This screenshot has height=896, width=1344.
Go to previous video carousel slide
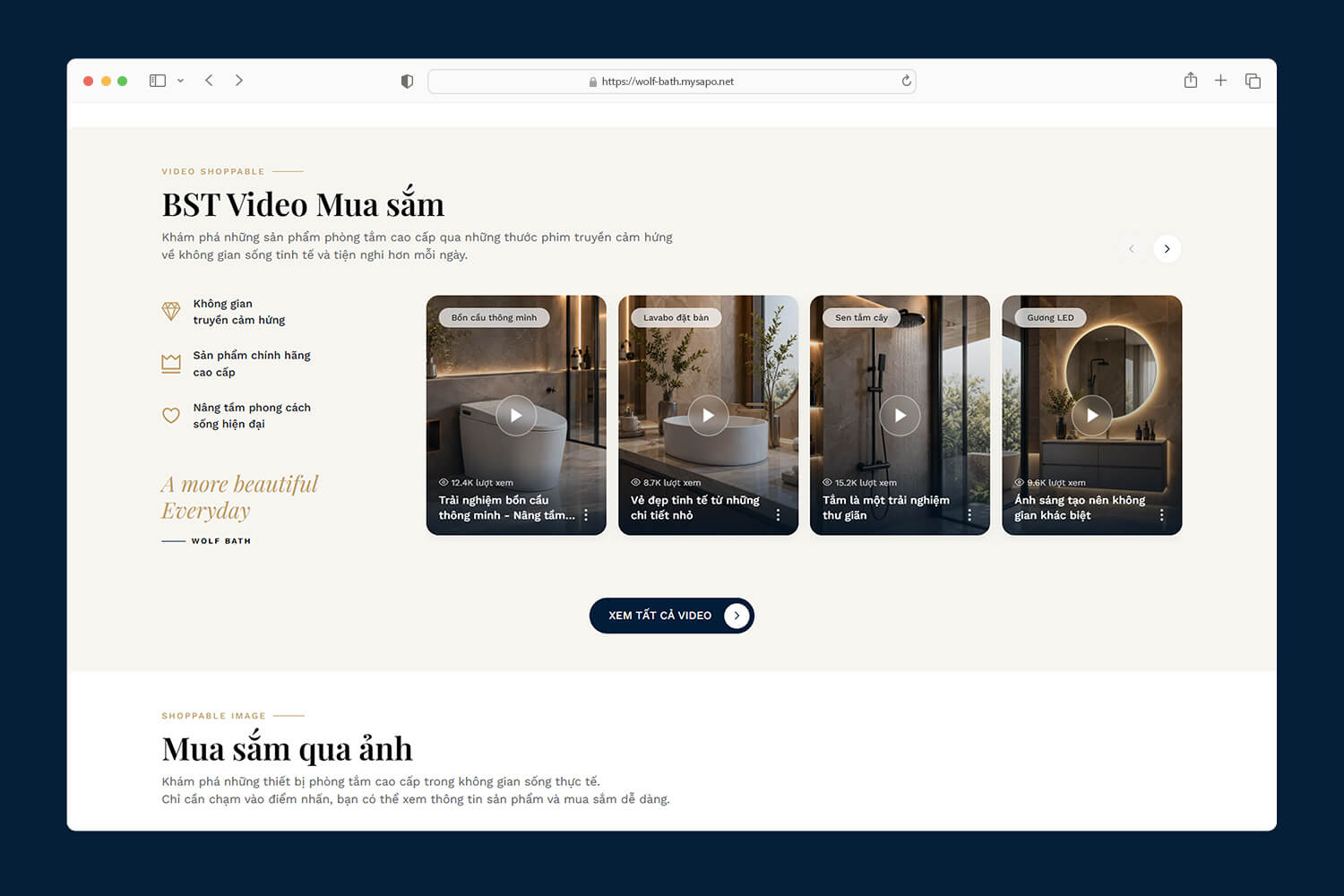click(1131, 249)
